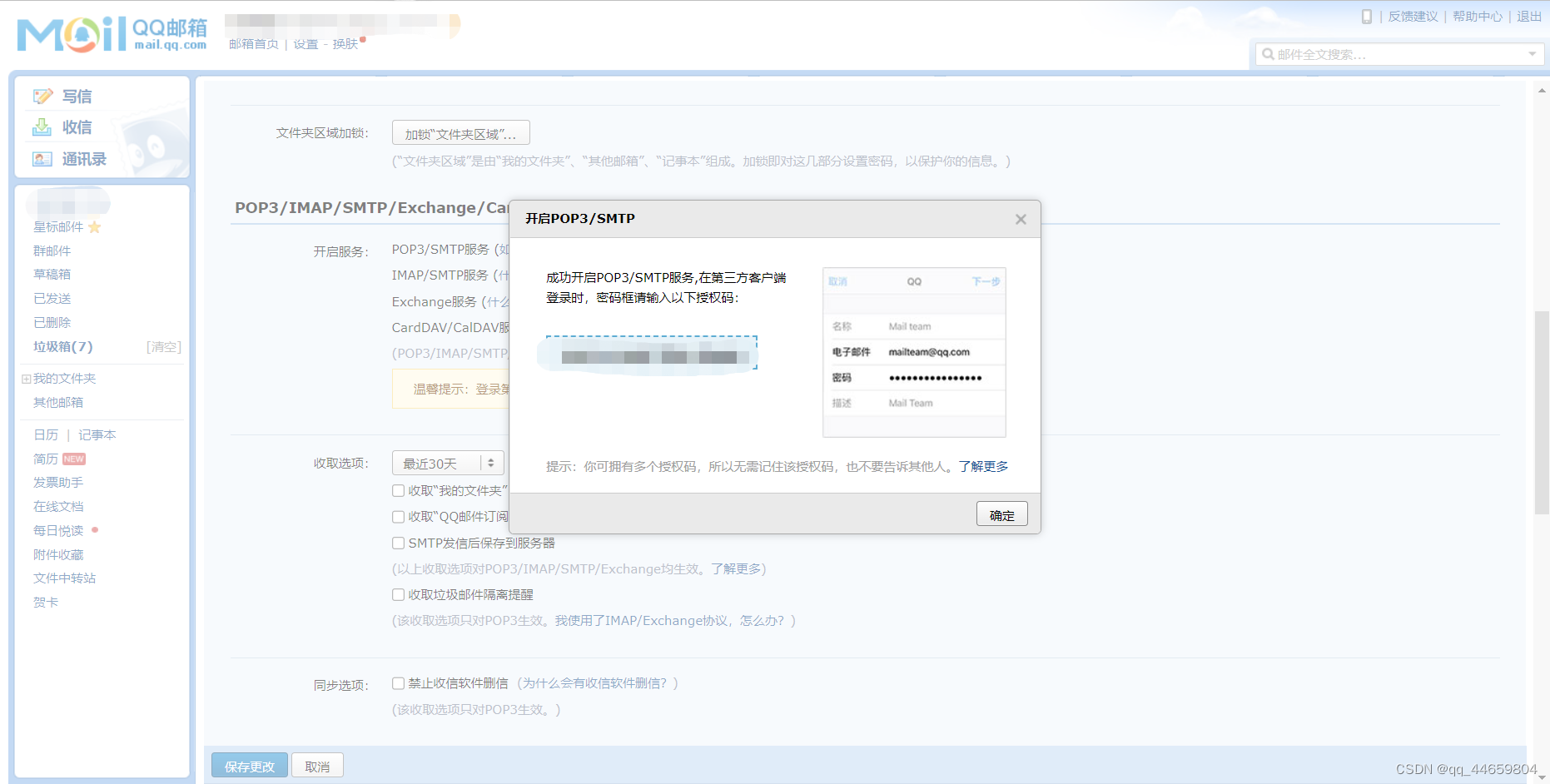Click the 反馈建议 link

point(1413,17)
